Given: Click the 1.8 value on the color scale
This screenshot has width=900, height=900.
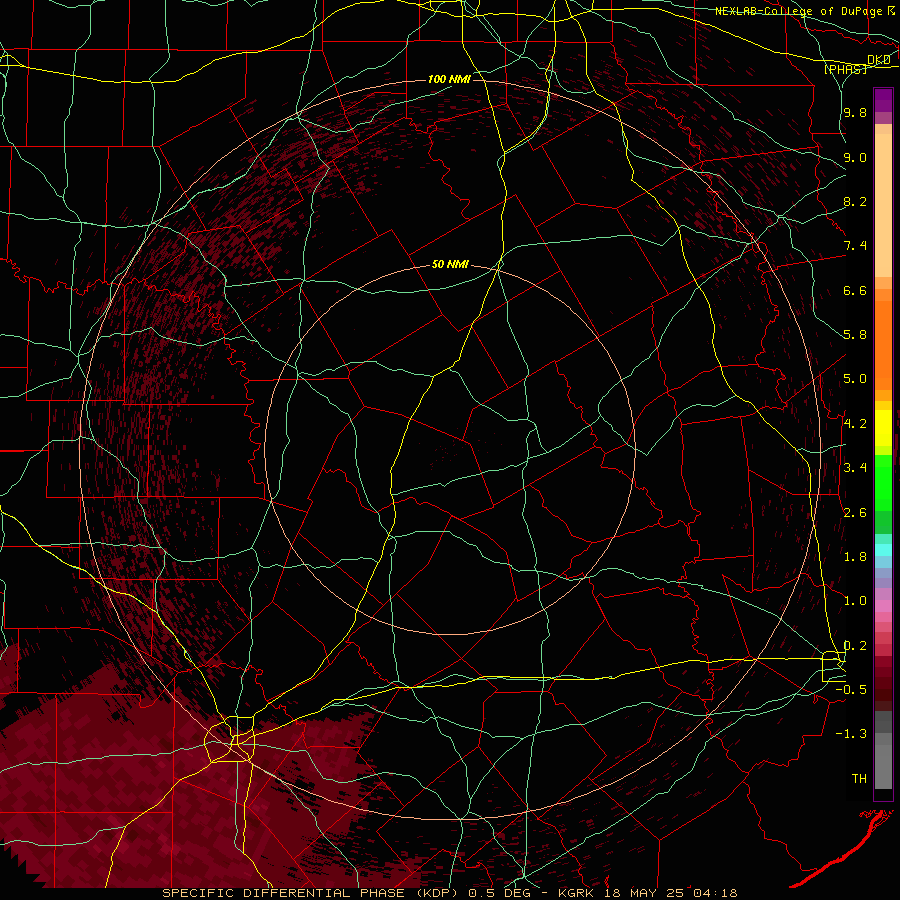Looking at the screenshot, I should pyautogui.click(x=855, y=557).
